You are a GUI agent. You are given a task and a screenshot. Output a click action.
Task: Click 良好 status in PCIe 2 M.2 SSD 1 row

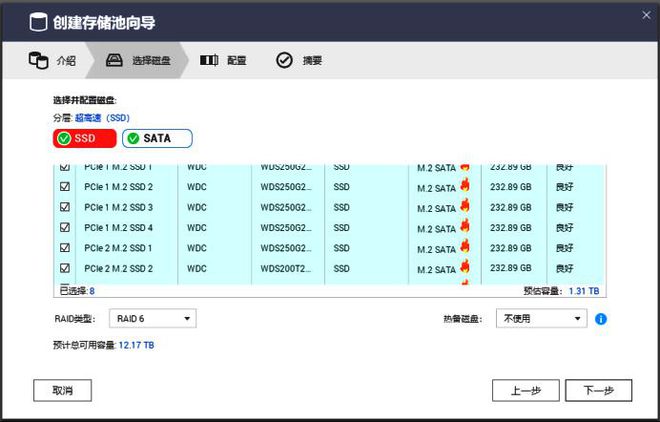pyautogui.click(x=564, y=248)
